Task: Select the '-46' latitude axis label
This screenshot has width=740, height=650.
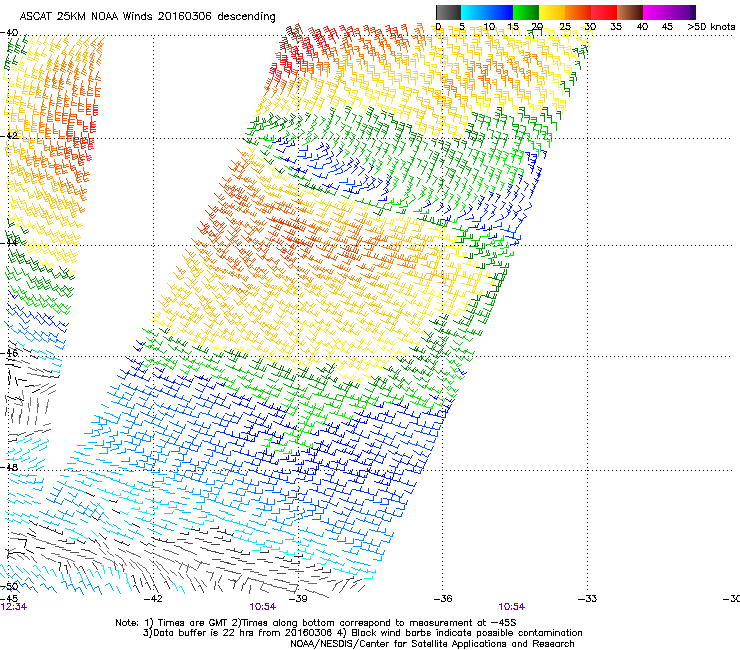Action: 9,353
